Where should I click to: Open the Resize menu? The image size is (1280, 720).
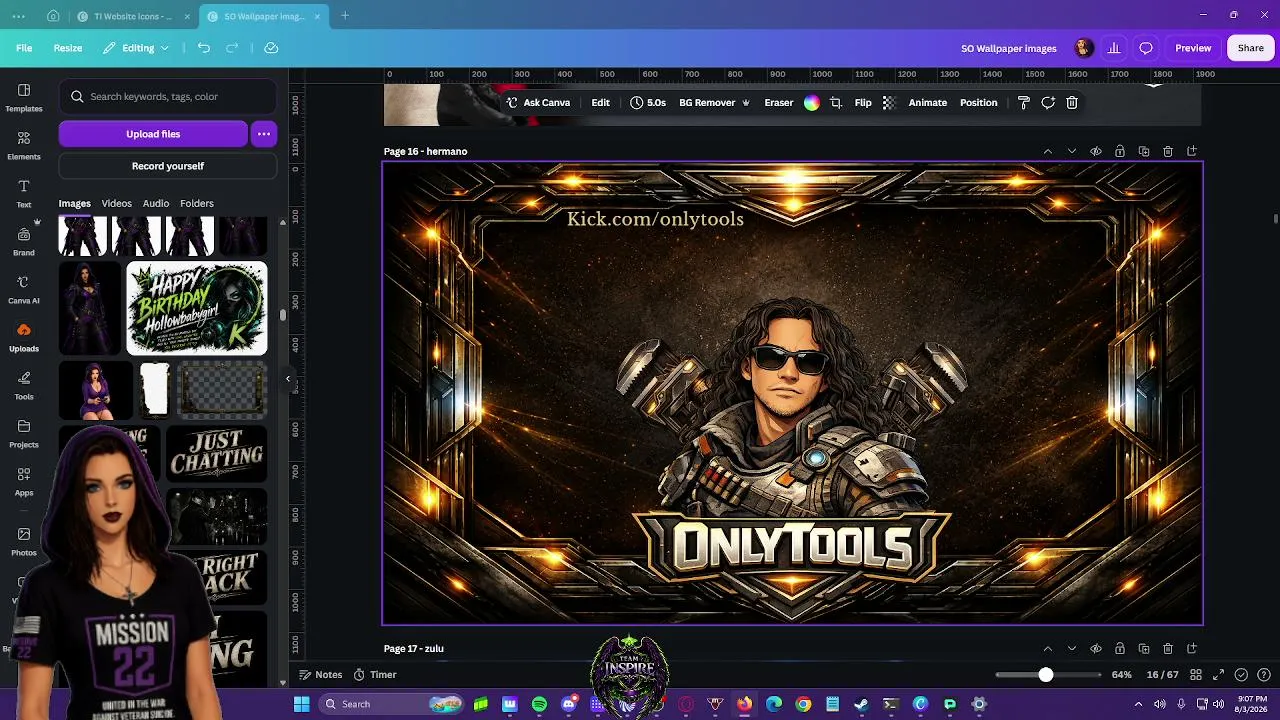pyautogui.click(x=68, y=48)
